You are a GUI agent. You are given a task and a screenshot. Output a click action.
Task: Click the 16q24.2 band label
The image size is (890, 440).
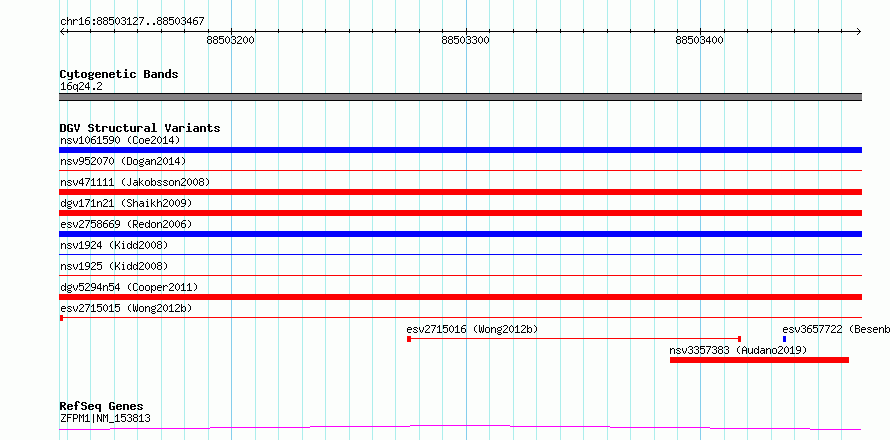[81, 87]
